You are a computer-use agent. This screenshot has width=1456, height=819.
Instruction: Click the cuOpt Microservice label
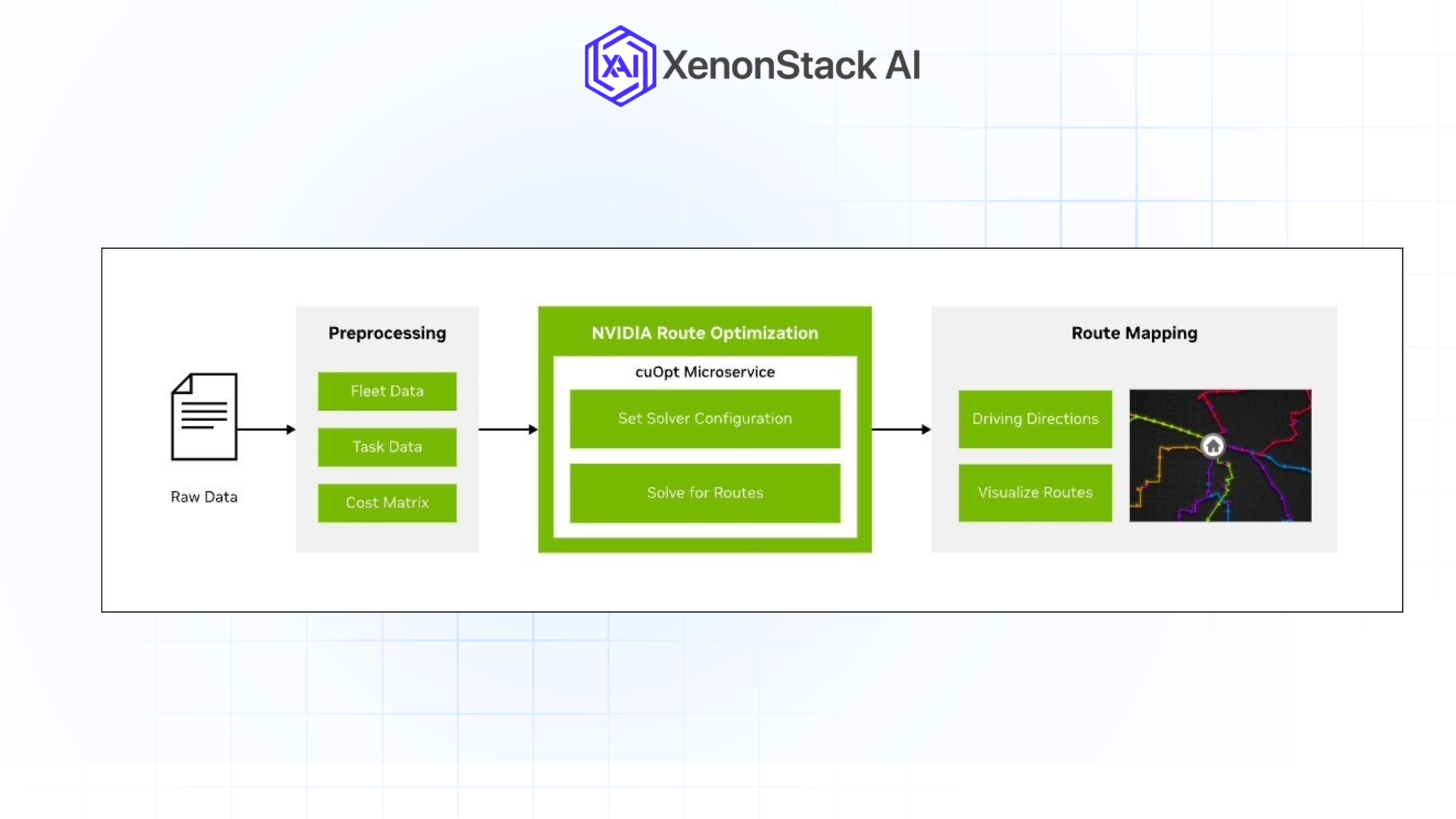[704, 372]
